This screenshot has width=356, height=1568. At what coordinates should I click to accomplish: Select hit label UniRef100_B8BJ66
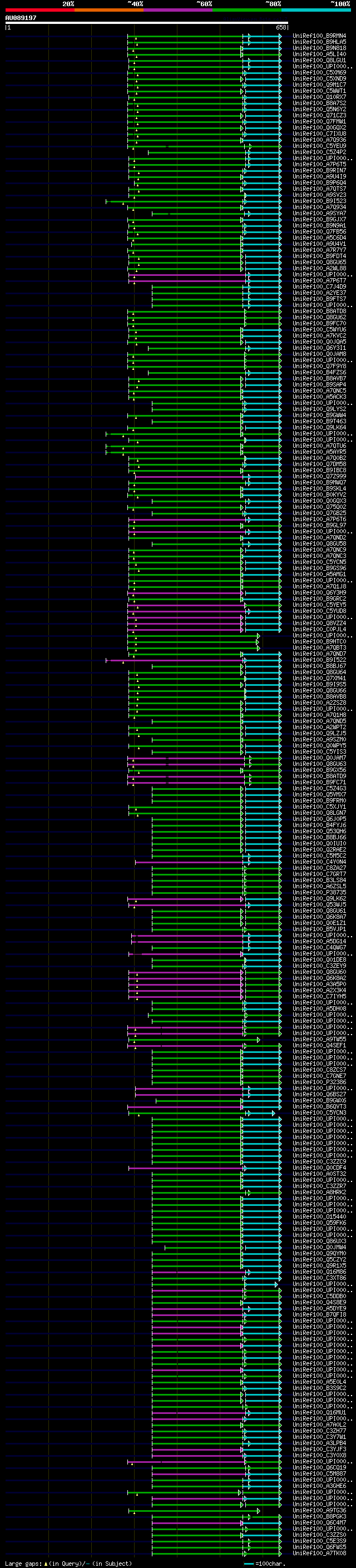coord(319,838)
